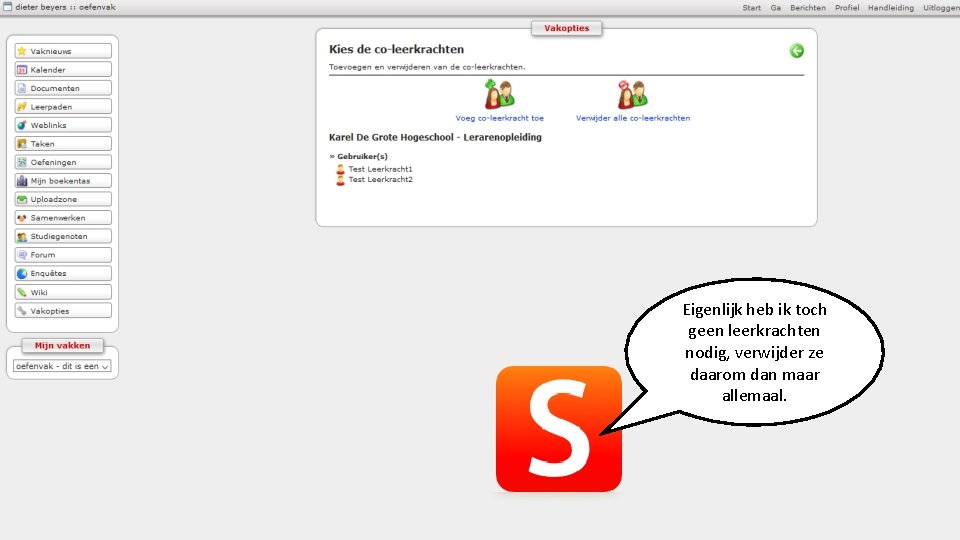Screen dimensions: 960x540
Task: Open the Studiegenoten module
Action: tap(63, 236)
